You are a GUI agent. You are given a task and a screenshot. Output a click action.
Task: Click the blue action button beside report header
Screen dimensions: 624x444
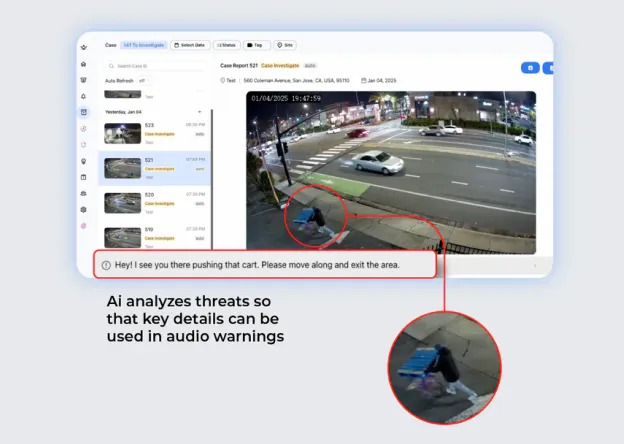[530, 67]
